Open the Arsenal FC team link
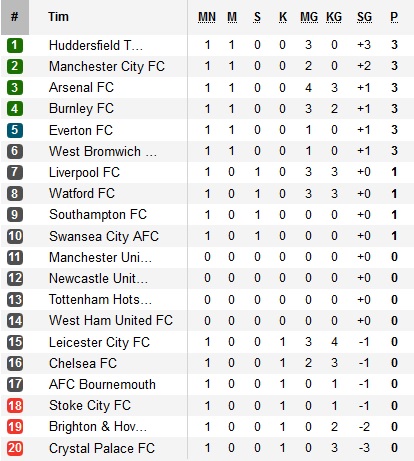The height and width of the screenshot is (461, 414). point(81,87)
